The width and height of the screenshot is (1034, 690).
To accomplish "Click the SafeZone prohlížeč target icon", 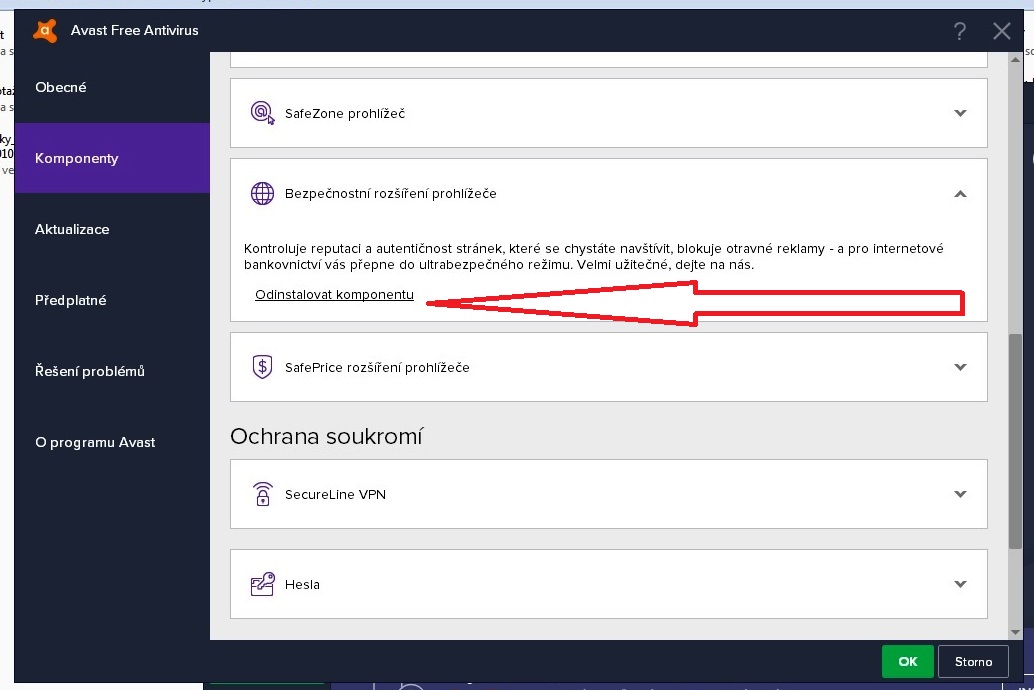I will 262,113.
